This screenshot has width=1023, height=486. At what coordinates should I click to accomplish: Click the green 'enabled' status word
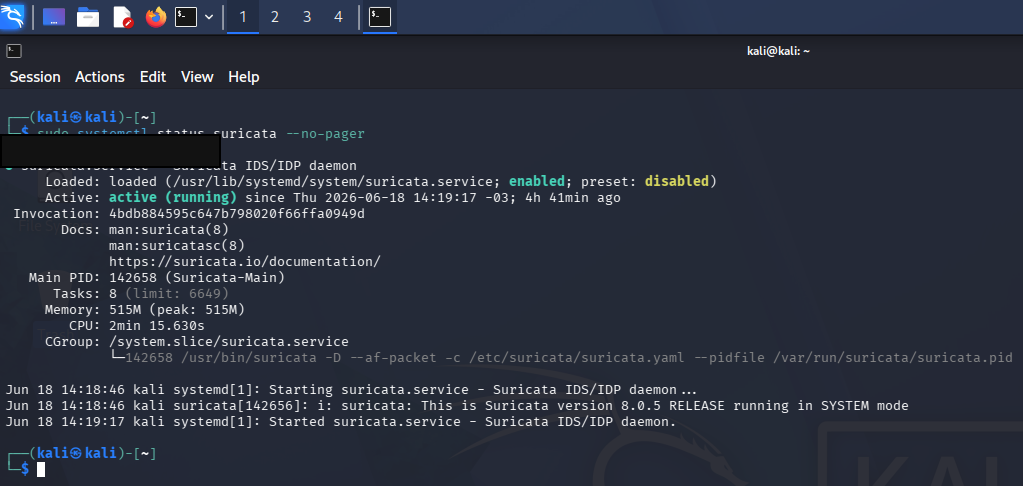(537, 181)
